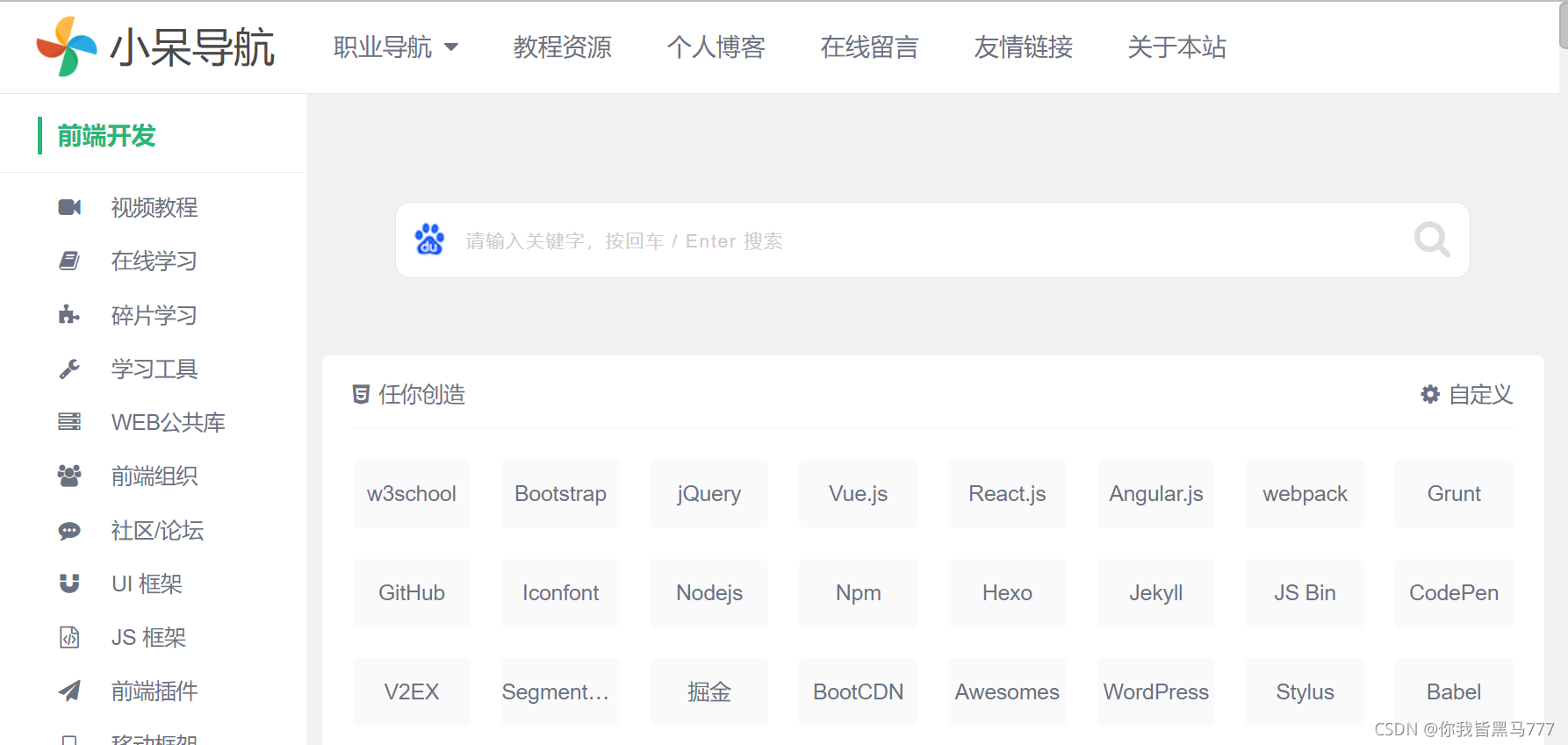Open the Vue.js link
Viewport: 1568px width, 745px height.
[x=859, y=493]
